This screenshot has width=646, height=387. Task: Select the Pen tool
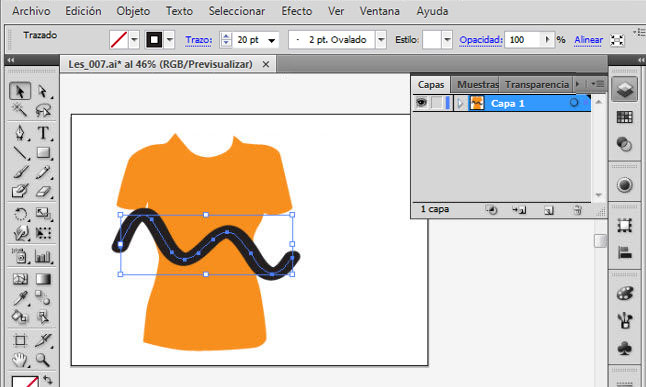click(20, 133)
